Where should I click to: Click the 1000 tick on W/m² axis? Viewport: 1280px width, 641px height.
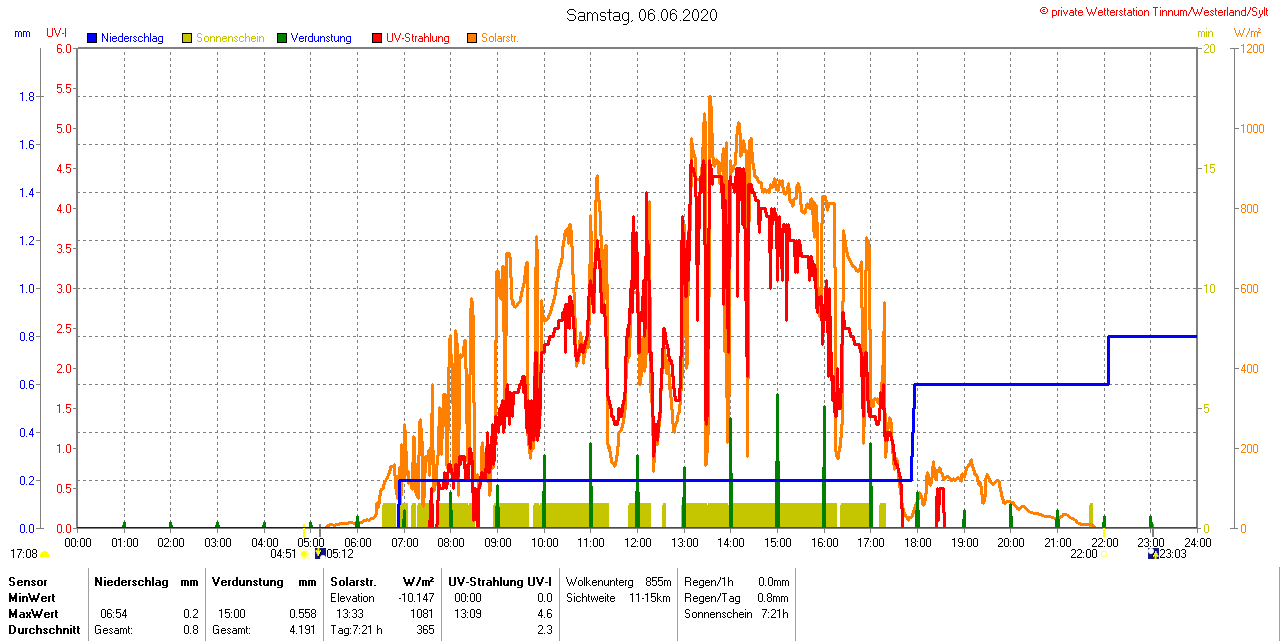(1251, 128)
